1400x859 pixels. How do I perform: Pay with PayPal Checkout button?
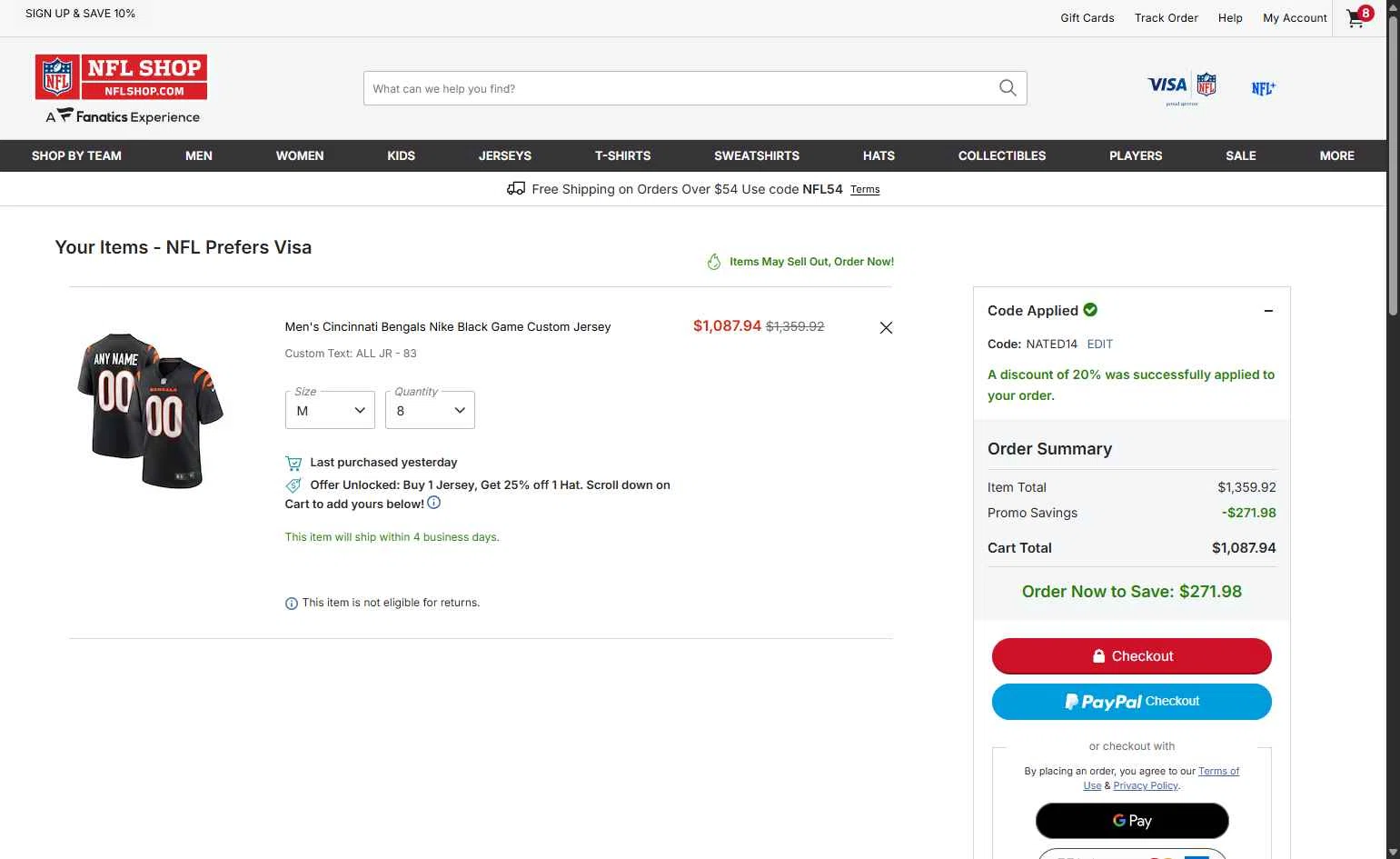pyautogui.click(x=1131, y=702)
